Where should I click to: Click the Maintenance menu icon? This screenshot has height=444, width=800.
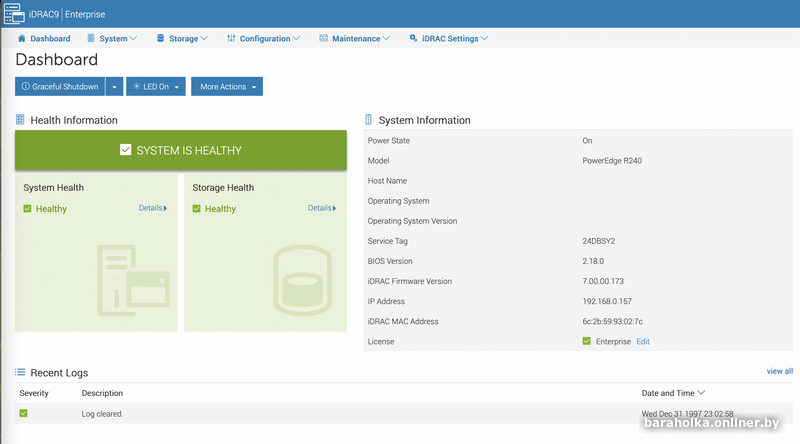[x=323, y=38]
